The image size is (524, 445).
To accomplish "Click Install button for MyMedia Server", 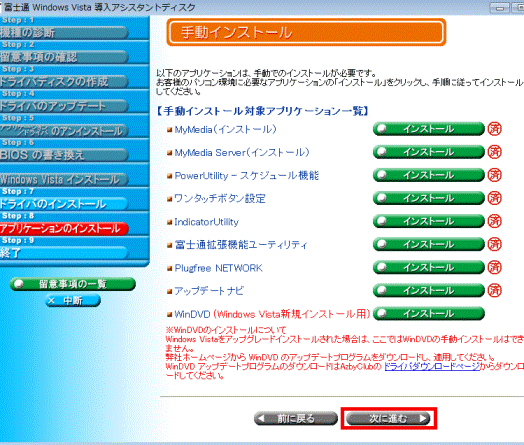I will [428, 152].
